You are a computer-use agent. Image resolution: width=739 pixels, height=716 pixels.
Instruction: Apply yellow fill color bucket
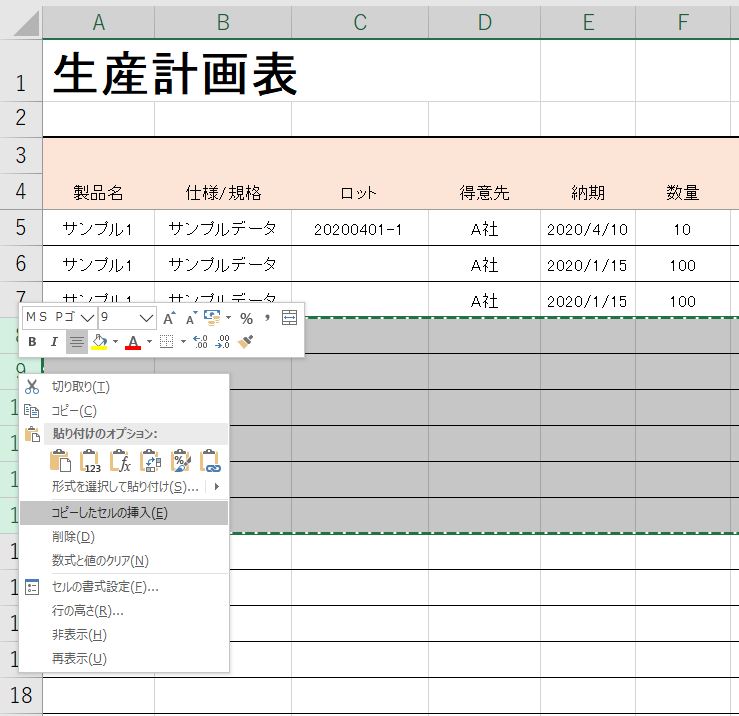[99, 341]
